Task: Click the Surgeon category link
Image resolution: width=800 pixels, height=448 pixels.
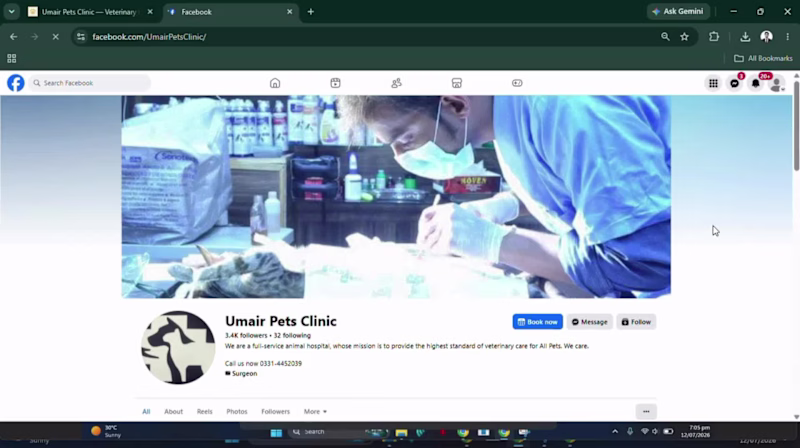Action: (244, 374)
